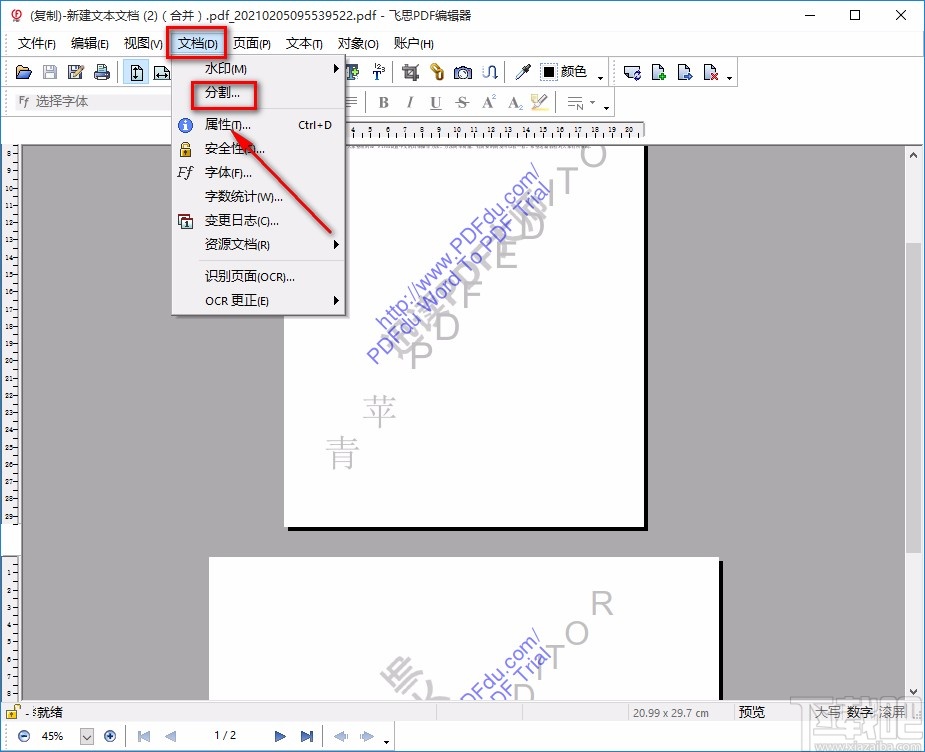Click the text highlight marker icon

[539, 103]
